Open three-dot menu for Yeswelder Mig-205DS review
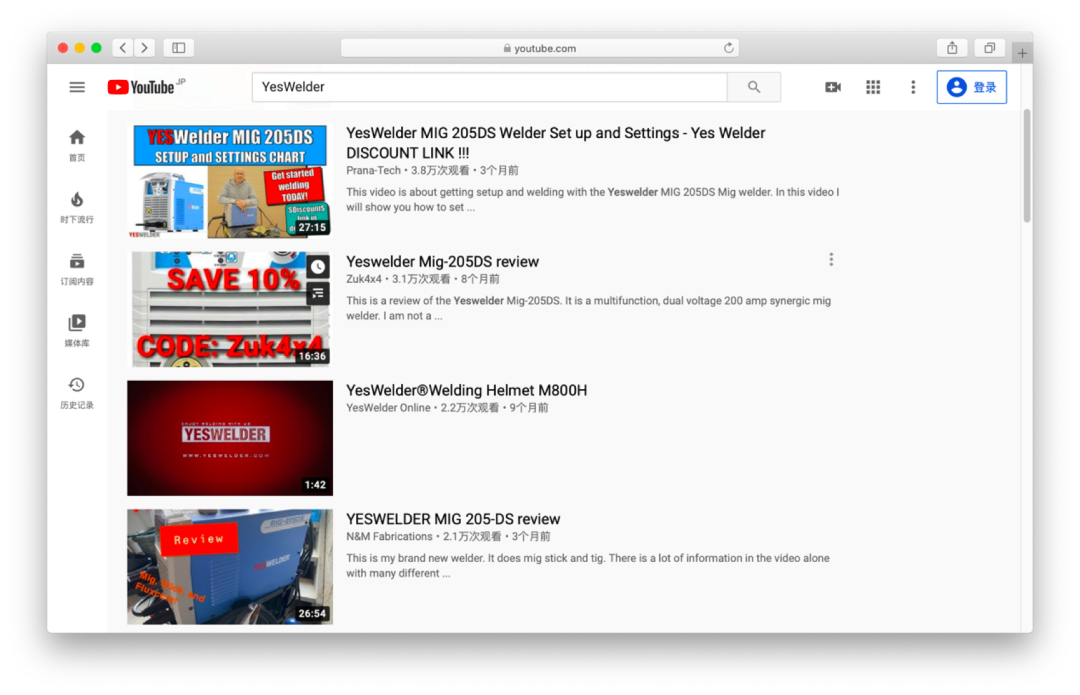The image size is (1080, 695). click(831, 260)
